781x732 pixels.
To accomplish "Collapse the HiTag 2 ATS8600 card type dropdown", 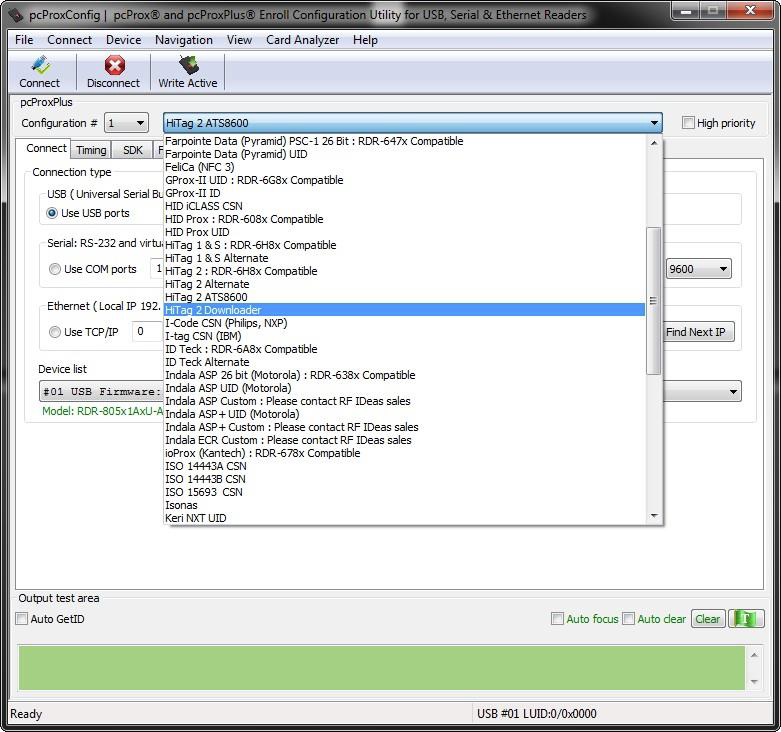I will tap(655, 123).
